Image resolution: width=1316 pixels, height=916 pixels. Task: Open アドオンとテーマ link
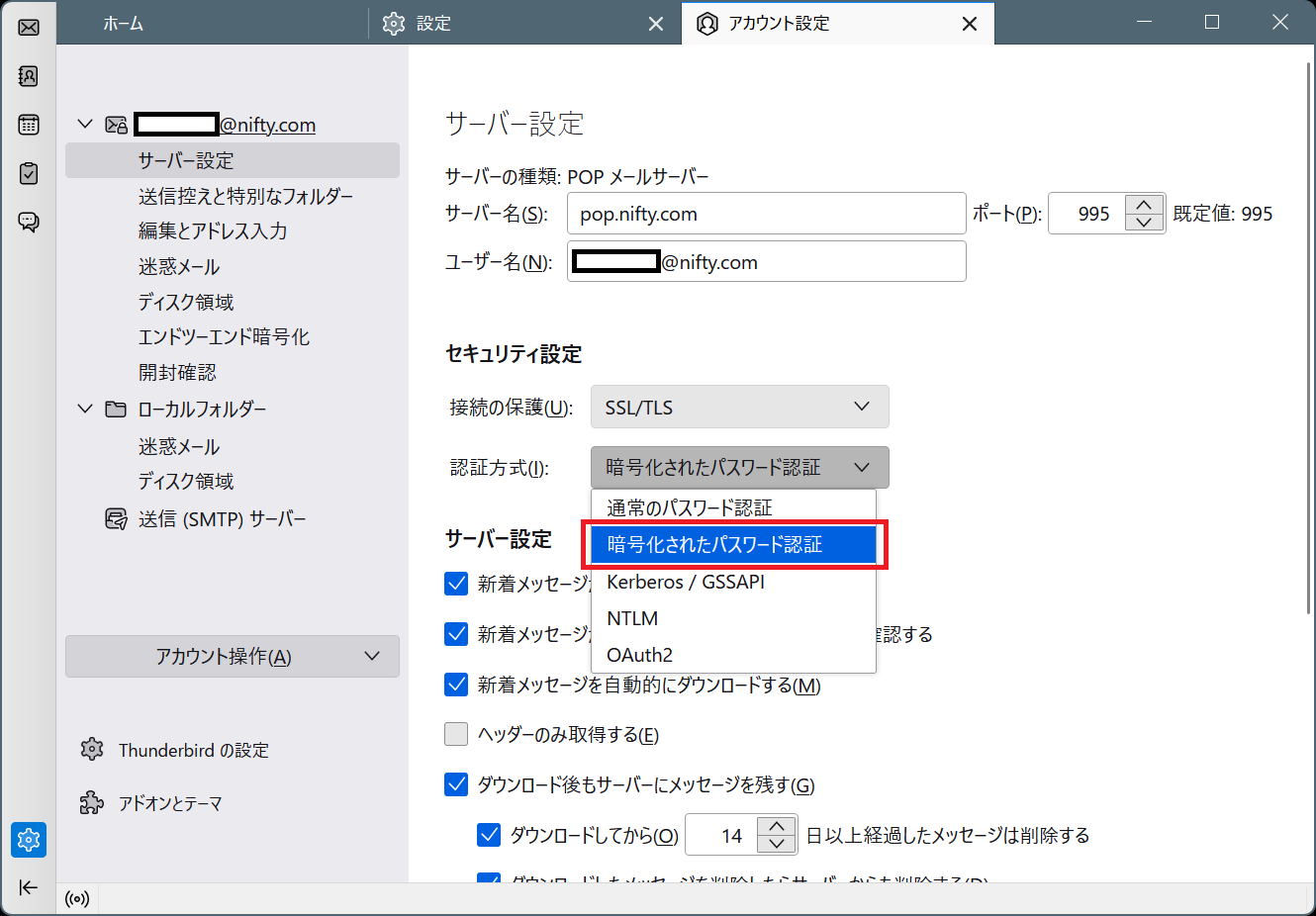coord(170,803)
